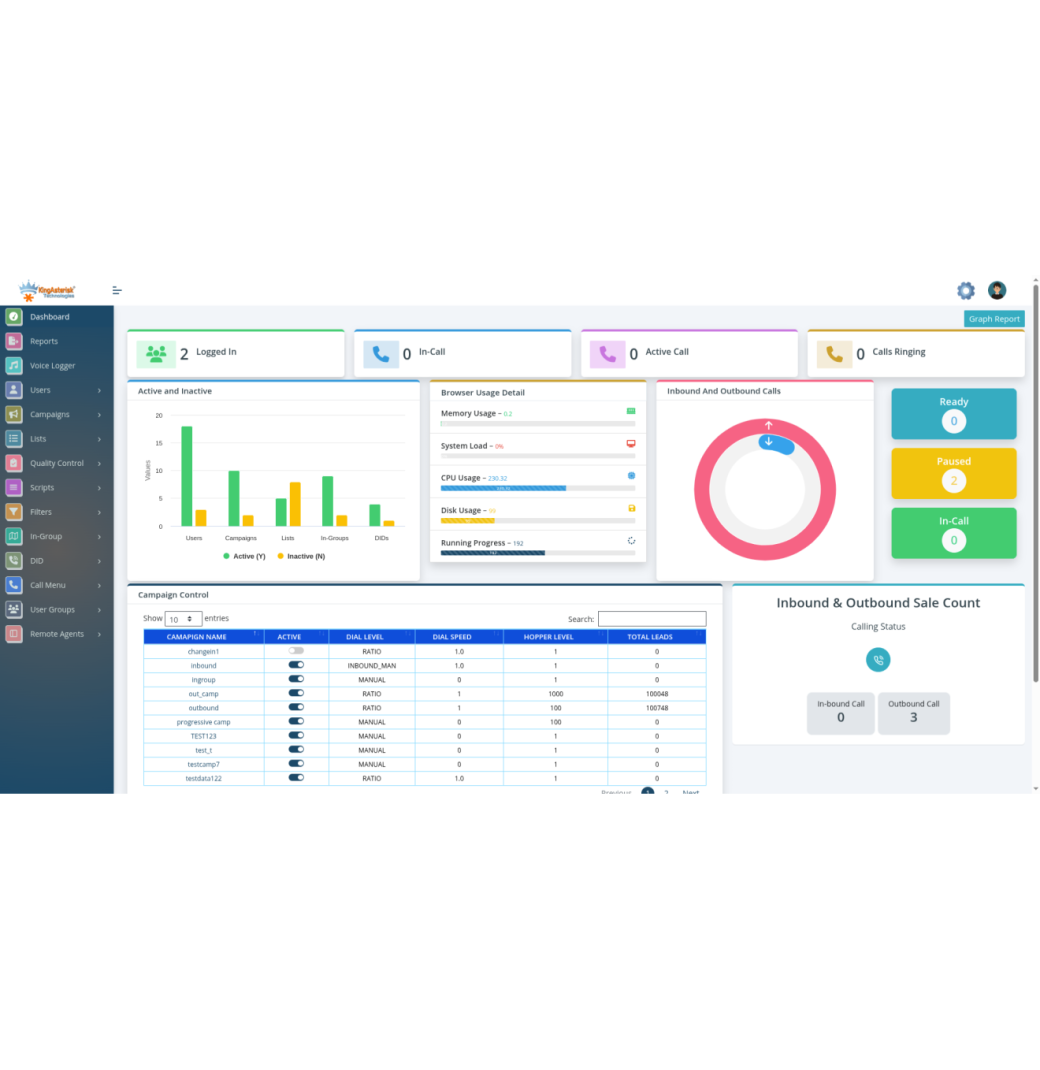1040x1070 pixels.
Task: Click the In-Group map icon
Action: (x=14, y=536)
